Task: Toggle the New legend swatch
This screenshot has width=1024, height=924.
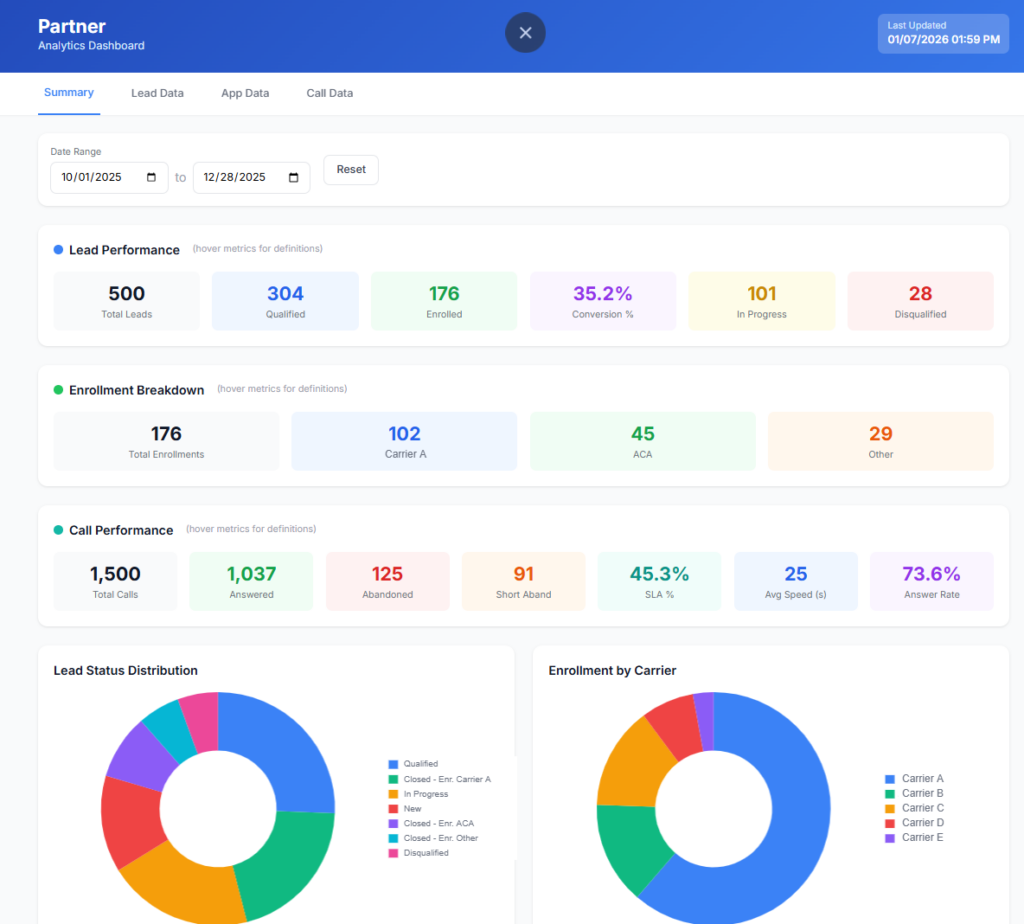Action: click(393, 808)
